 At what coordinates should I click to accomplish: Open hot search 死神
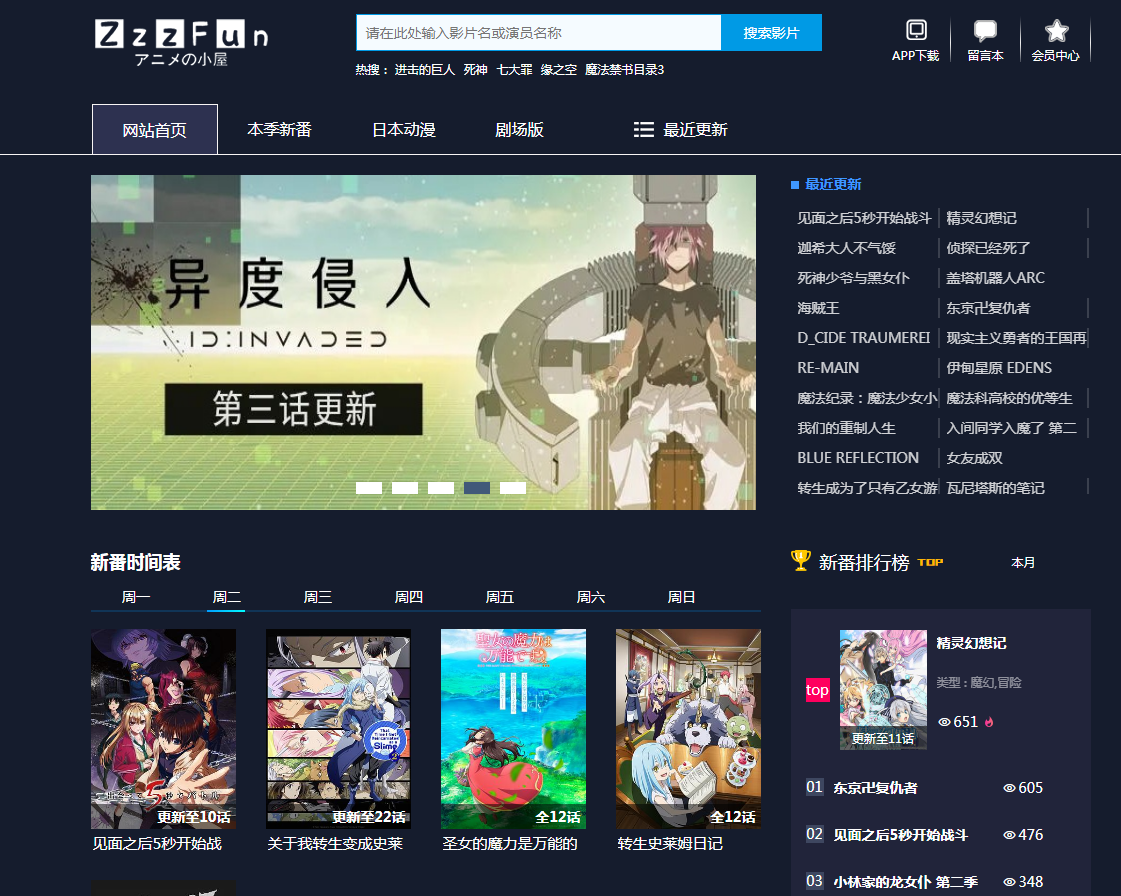click(x=475, y=69)
